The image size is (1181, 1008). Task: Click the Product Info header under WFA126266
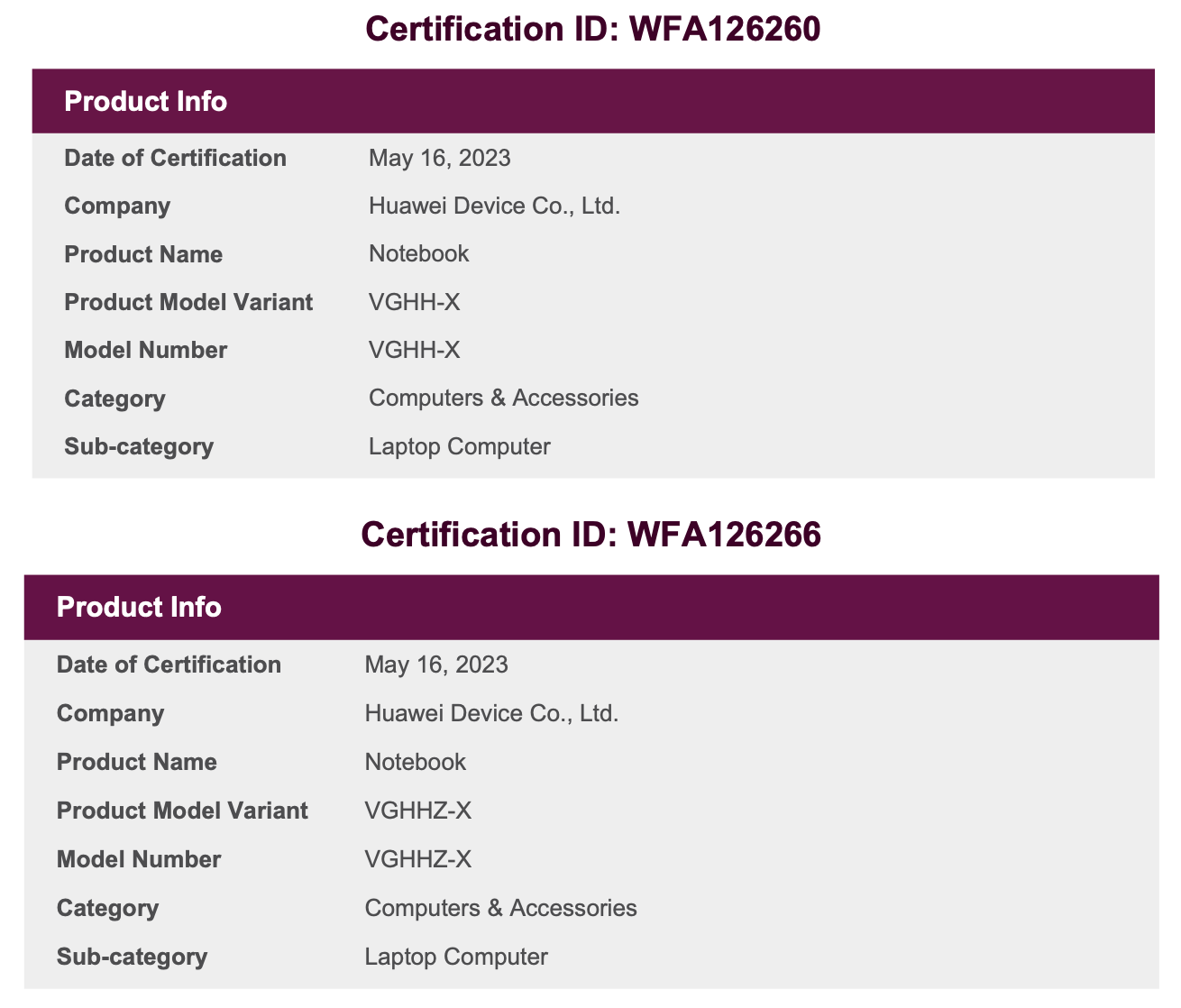pyautogui.click(x=139, y=607)
